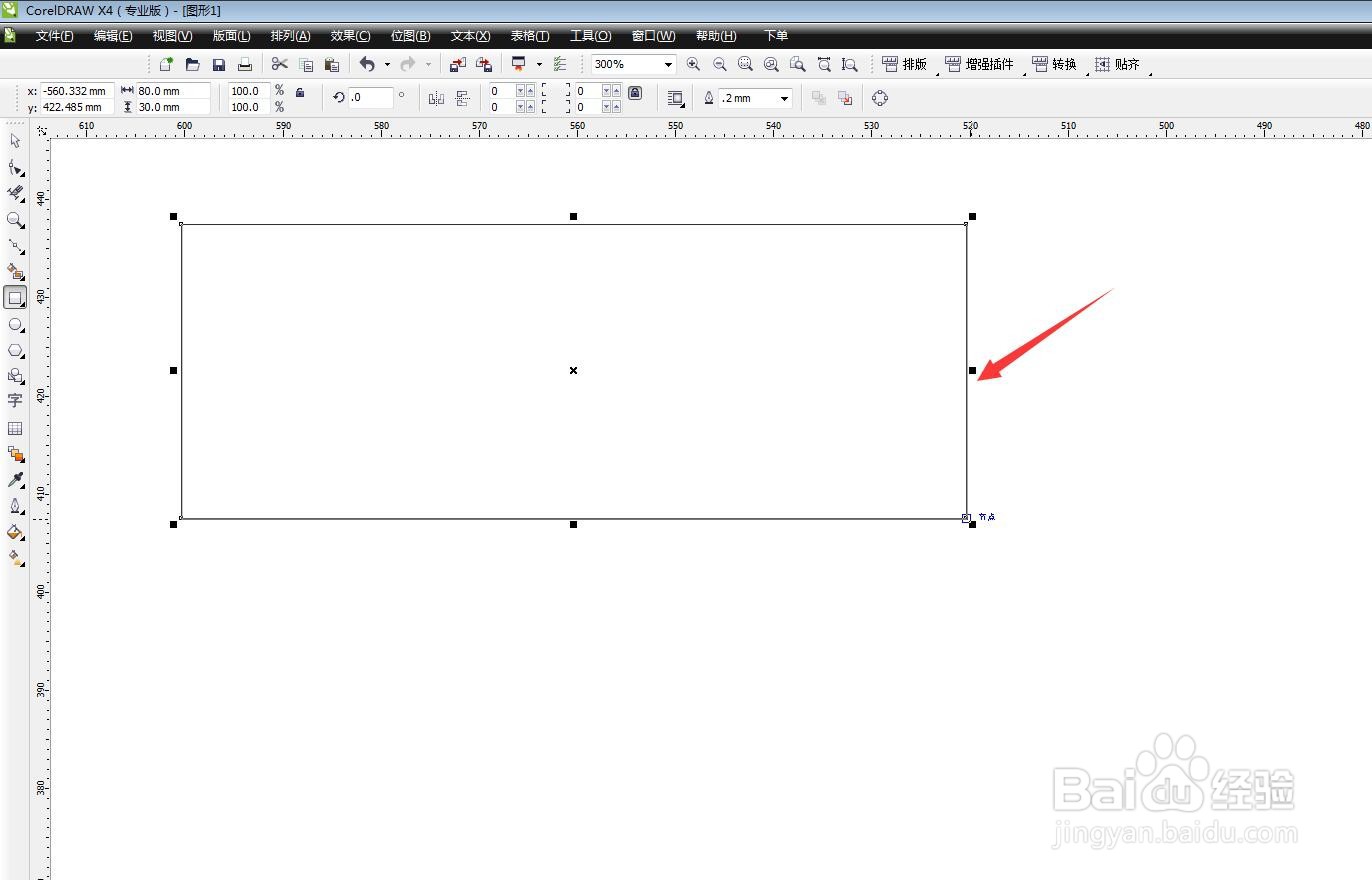The image size is (1372, 880).
Task: Select the Interactive Blend tool
Action: point(15,454)
